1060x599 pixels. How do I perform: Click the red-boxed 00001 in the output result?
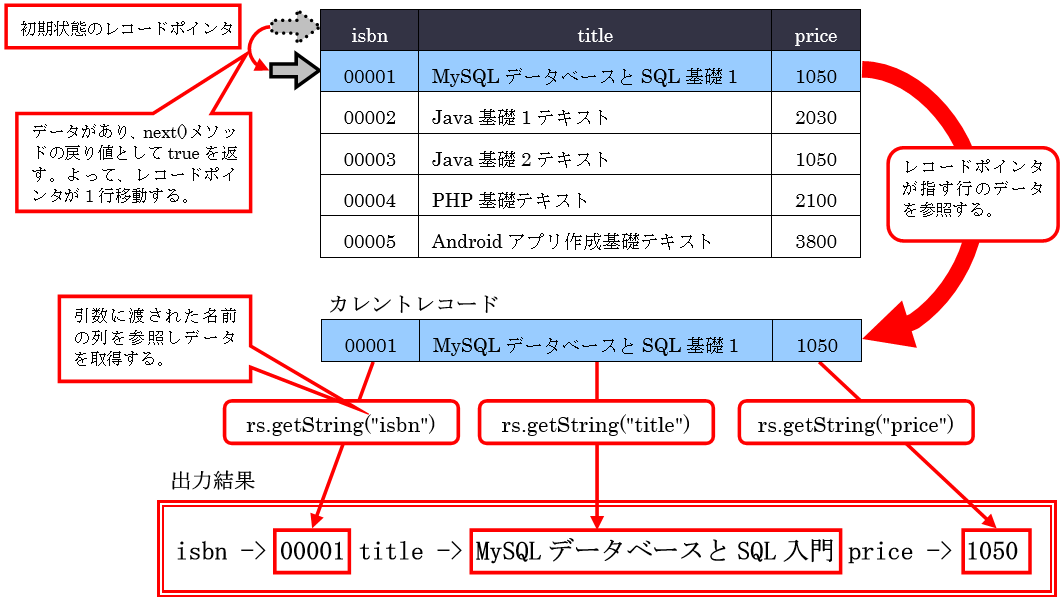[x=313, y=551]
